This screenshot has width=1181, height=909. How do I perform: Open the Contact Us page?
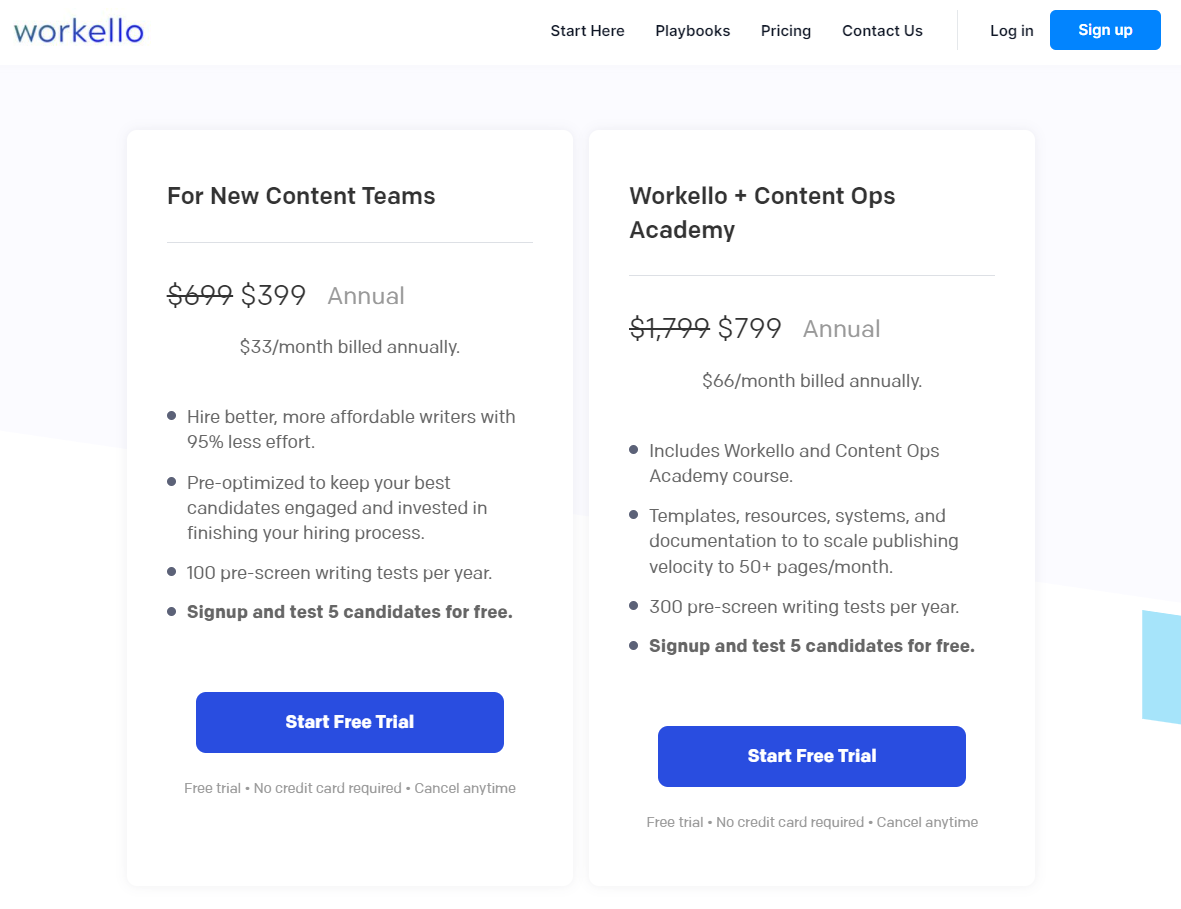pyautogui.click(x=882, y=31)
